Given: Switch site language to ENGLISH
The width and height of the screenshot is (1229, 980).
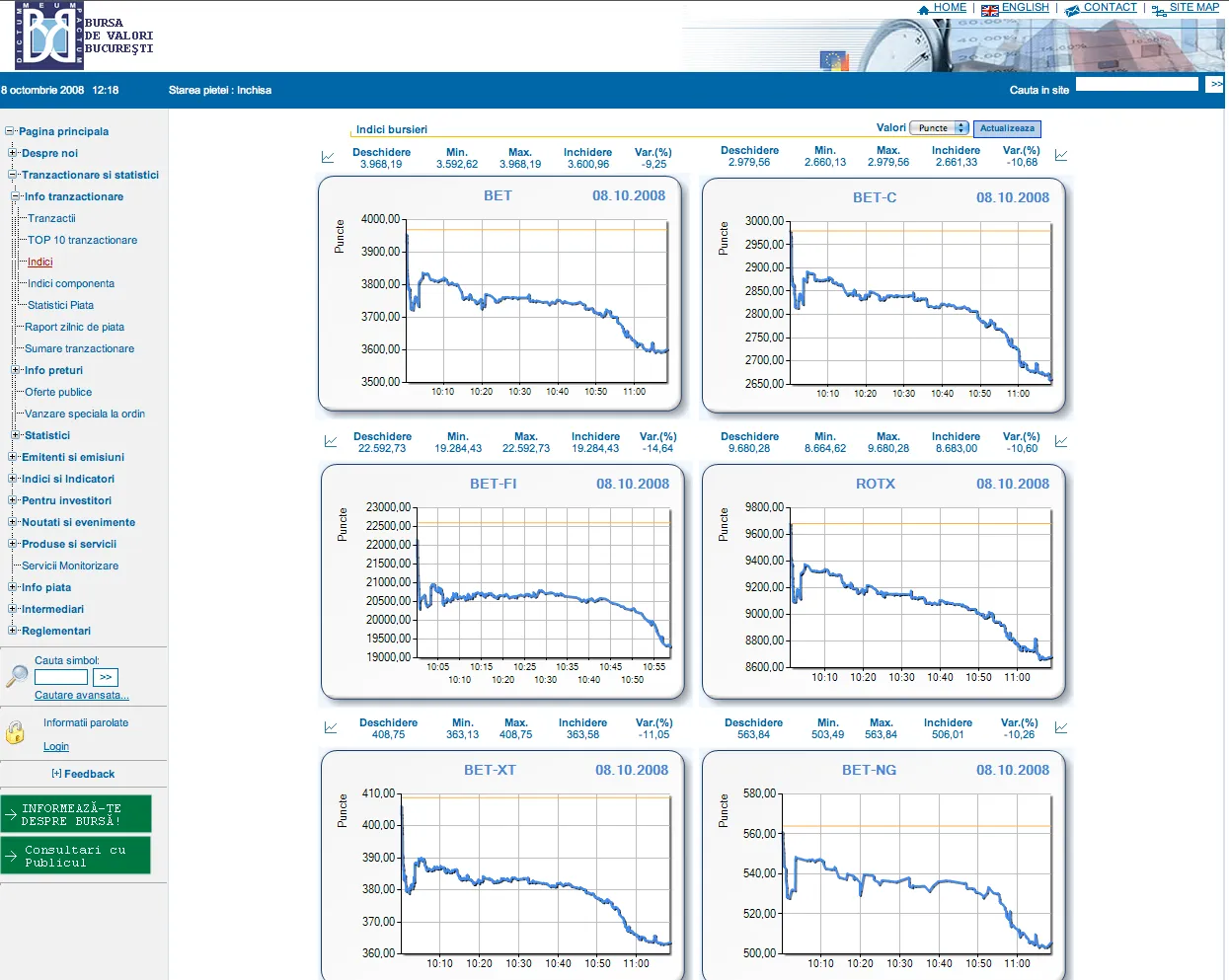Looking at the screenshot, I should point(1025,8).
